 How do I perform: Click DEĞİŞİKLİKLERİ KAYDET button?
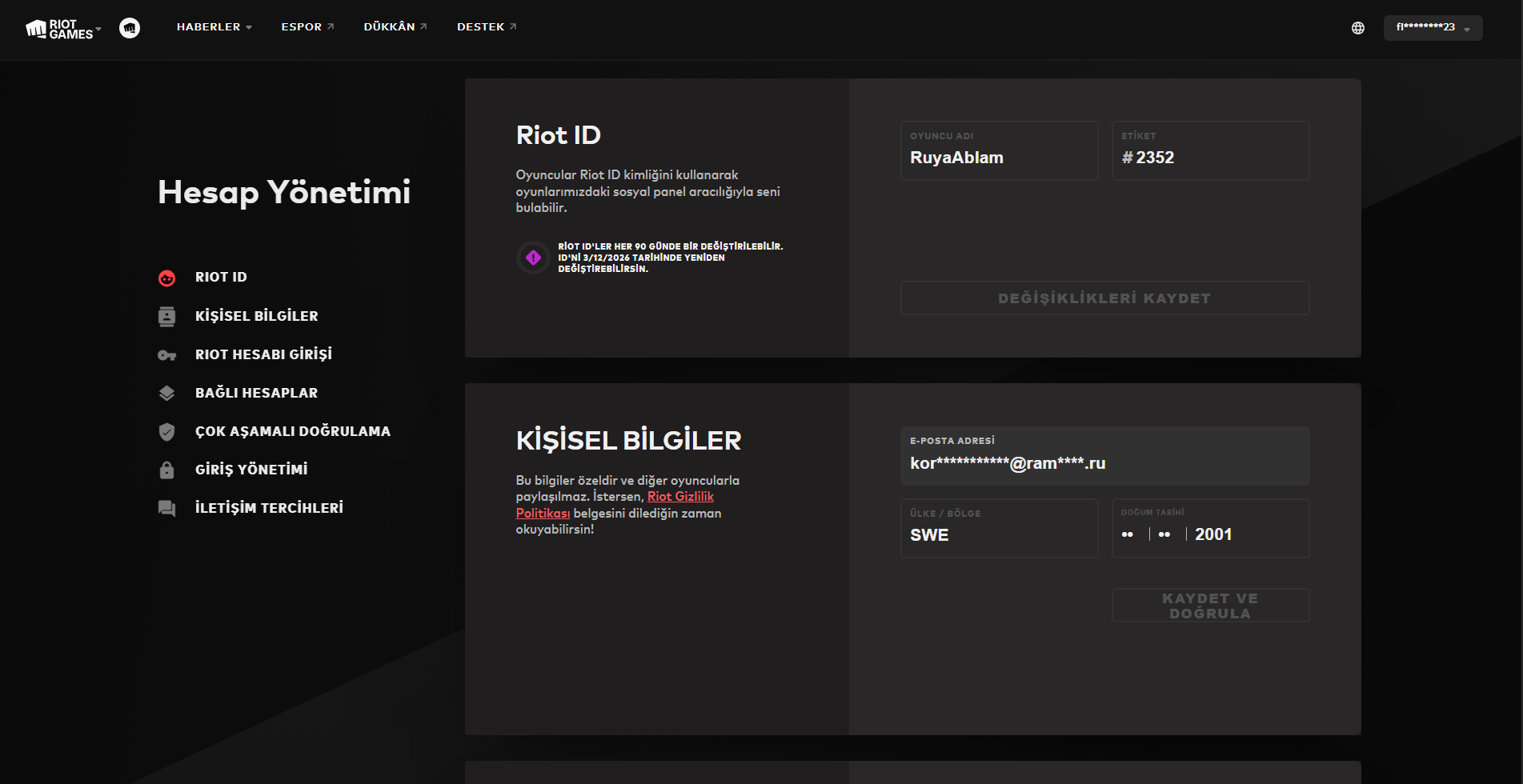1104,298
